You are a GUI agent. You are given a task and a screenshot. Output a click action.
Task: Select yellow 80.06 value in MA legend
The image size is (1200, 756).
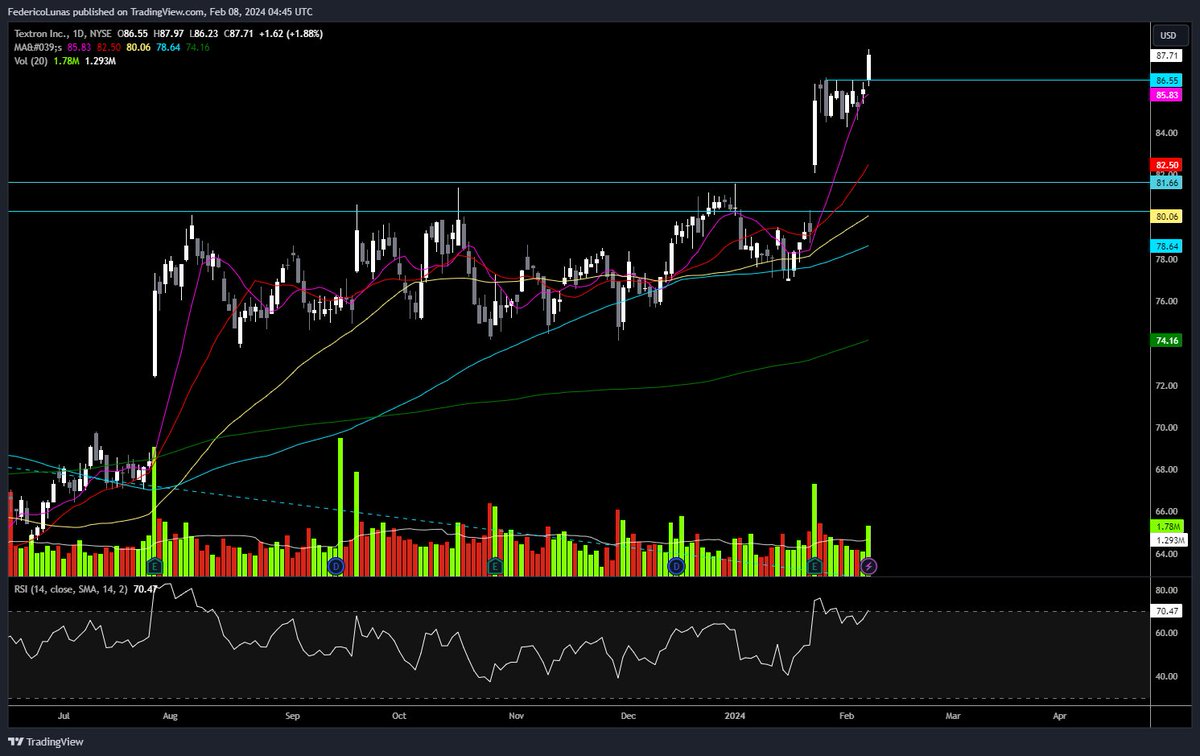point(138,46)
